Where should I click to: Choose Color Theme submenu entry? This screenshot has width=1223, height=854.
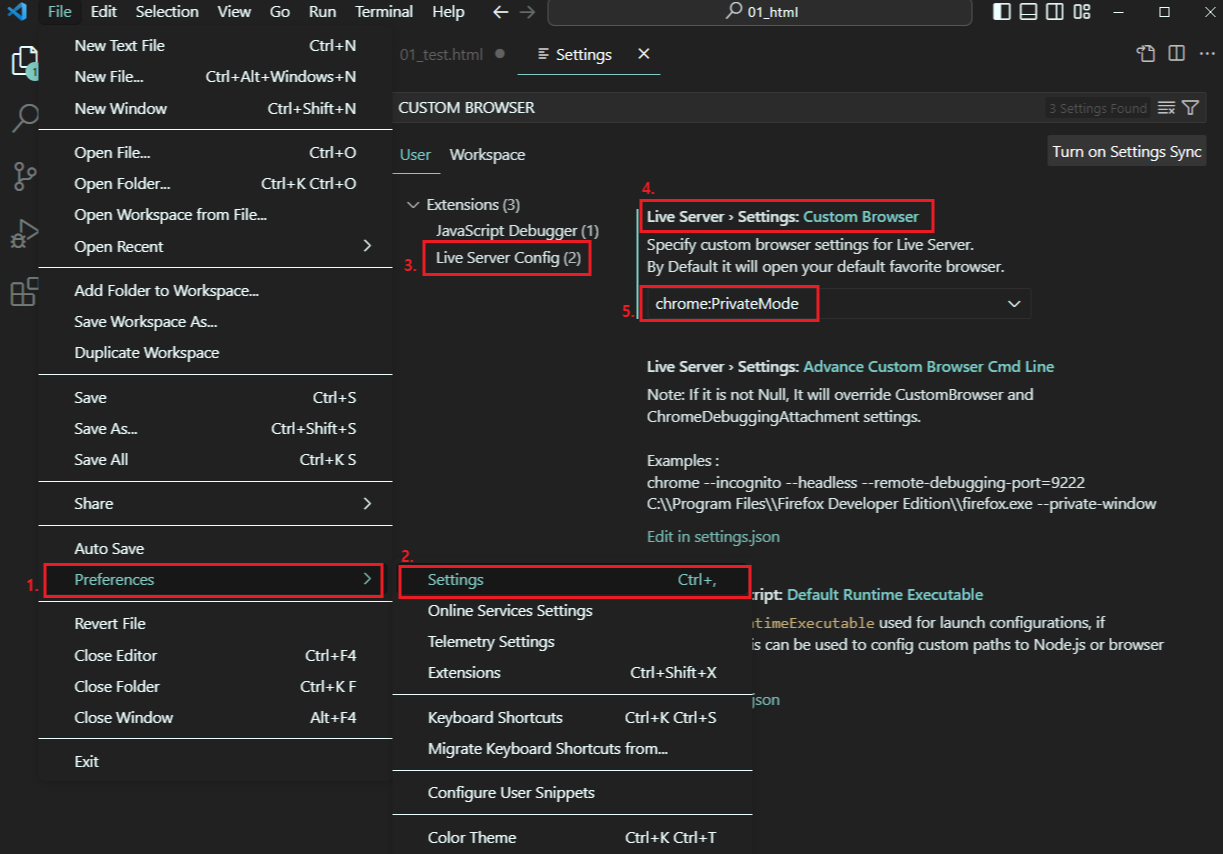(x=573, y=838)
